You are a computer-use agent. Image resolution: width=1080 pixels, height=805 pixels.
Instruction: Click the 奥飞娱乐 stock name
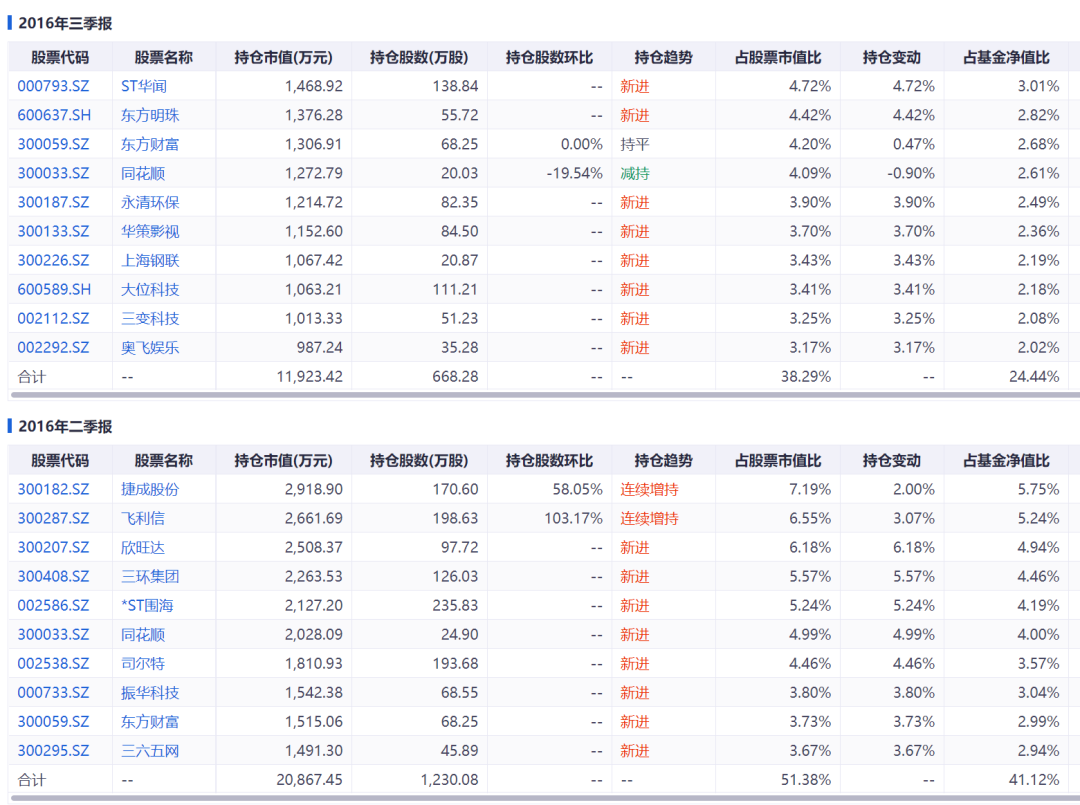(x=150, y=347)
